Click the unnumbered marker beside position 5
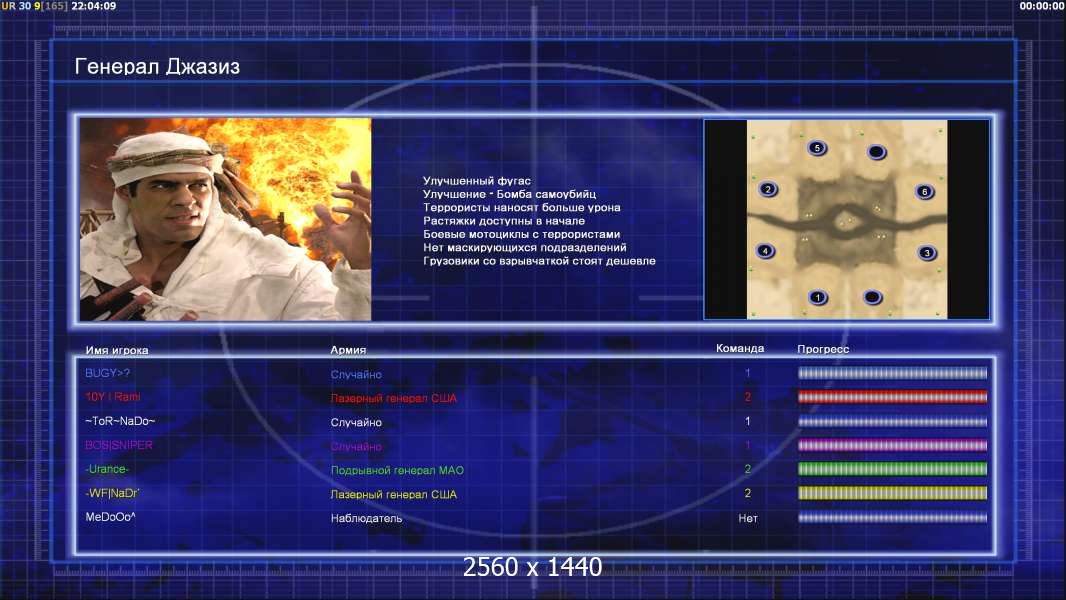The height and width of the screenshot is (600, 1066). (x=876, y=152)
